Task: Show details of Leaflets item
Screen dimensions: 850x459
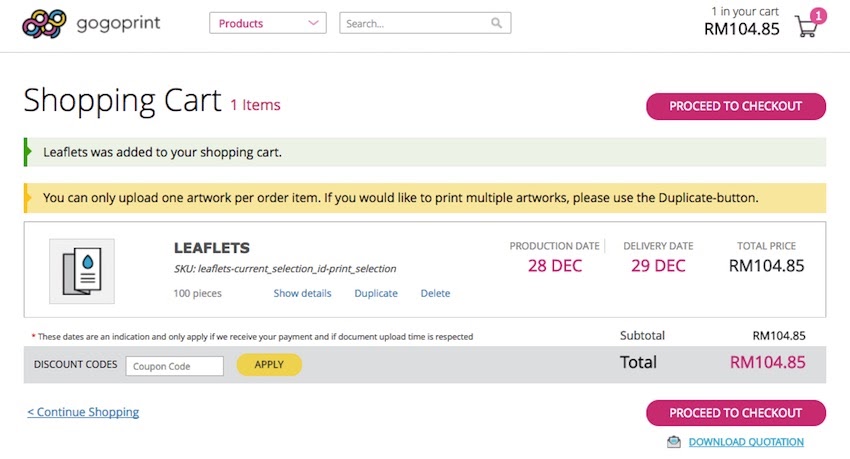Action: click(302, 293)
